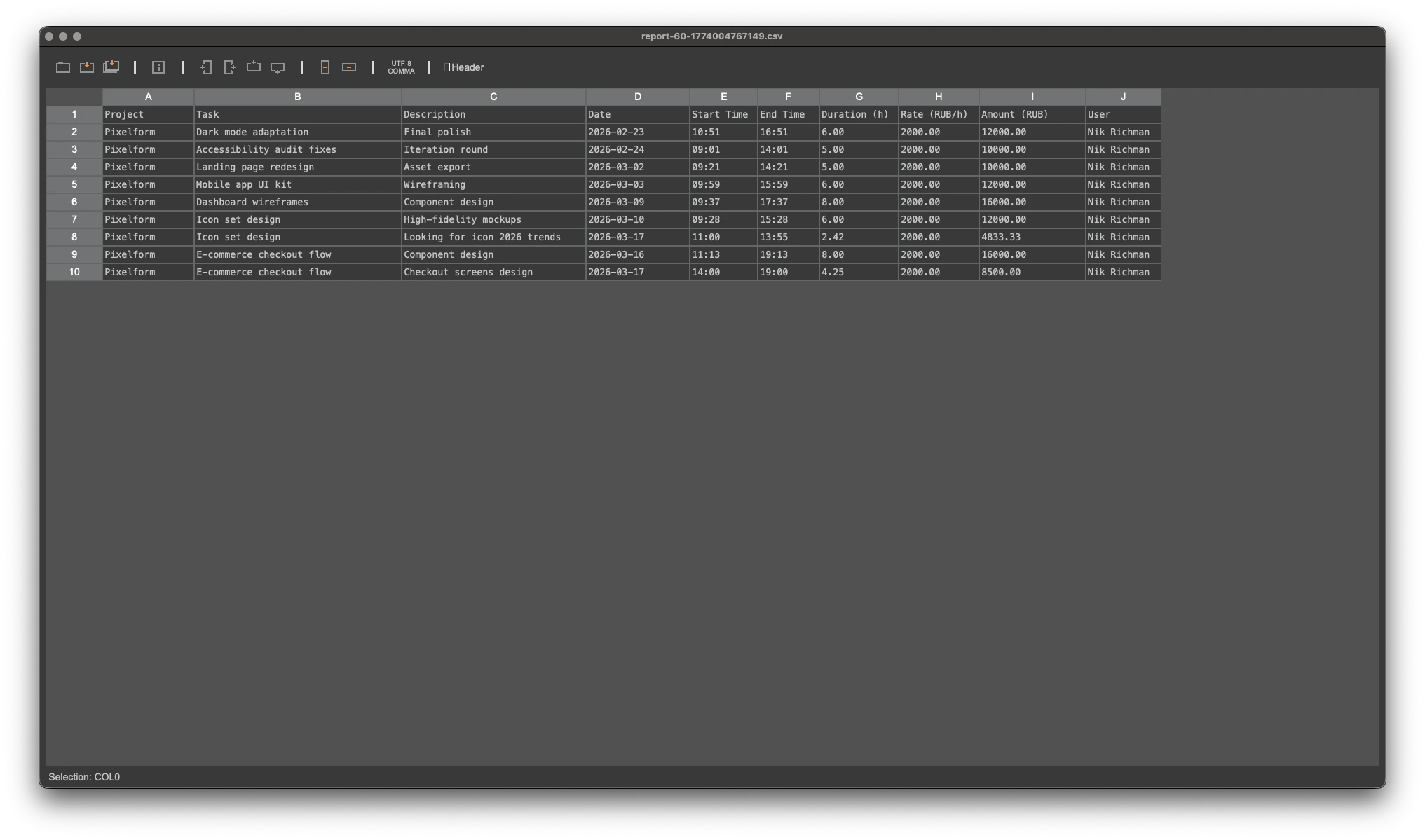Save the file with the import icon
Screen dimensions: 1425x840
86,67
